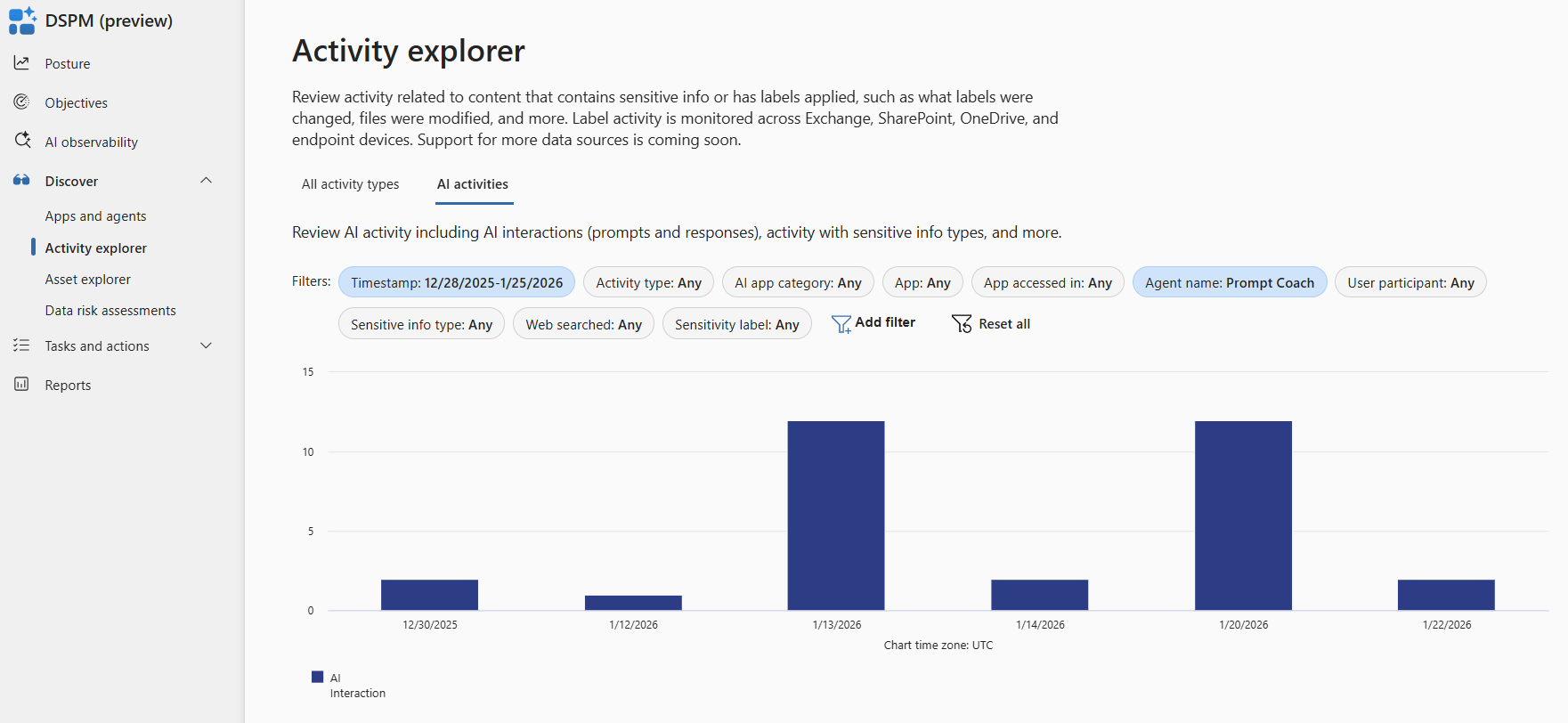The width and height of the screenshot is (1568, 723).
Task: Click the Tasks and actions list icon
Action: 21,345
